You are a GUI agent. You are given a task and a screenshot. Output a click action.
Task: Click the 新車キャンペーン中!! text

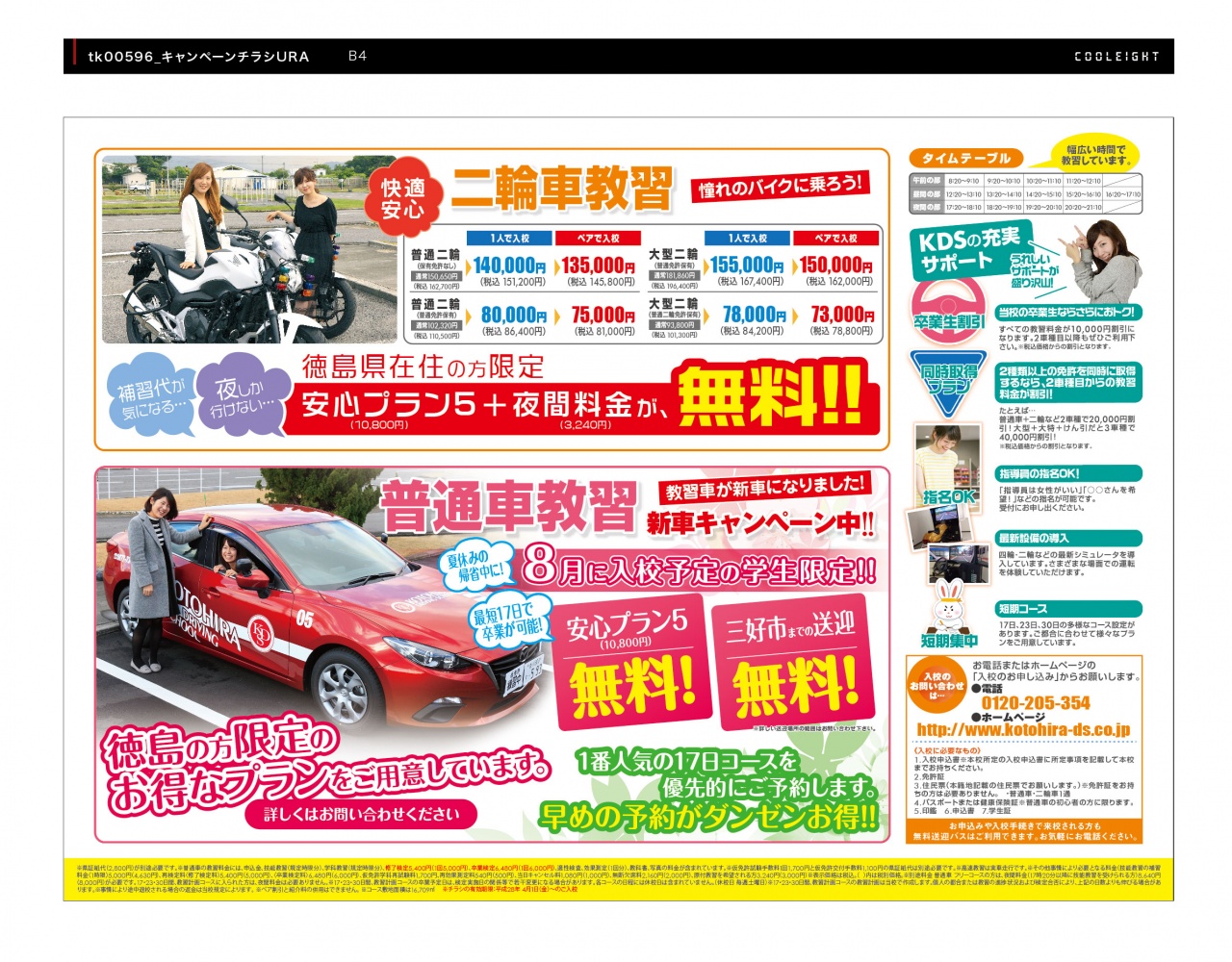(x=760, y=524)
